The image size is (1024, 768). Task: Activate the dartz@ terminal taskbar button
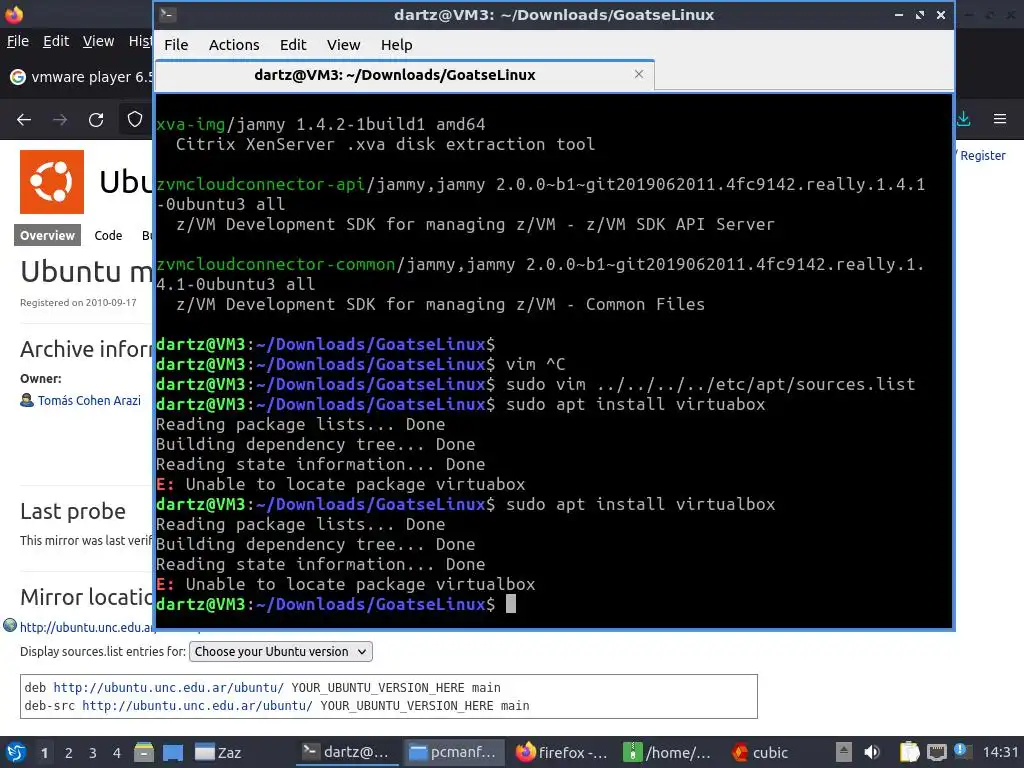click(x=346, y=752)
